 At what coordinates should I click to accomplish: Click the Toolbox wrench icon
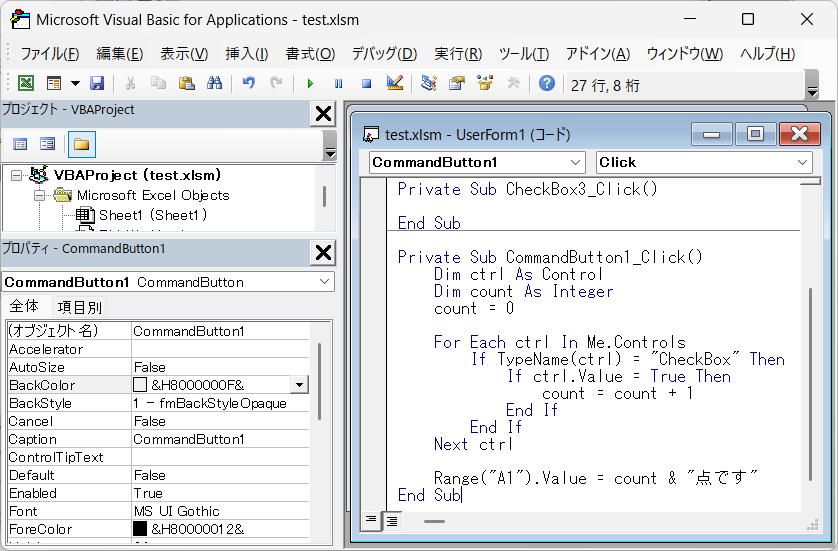point(513,83)
